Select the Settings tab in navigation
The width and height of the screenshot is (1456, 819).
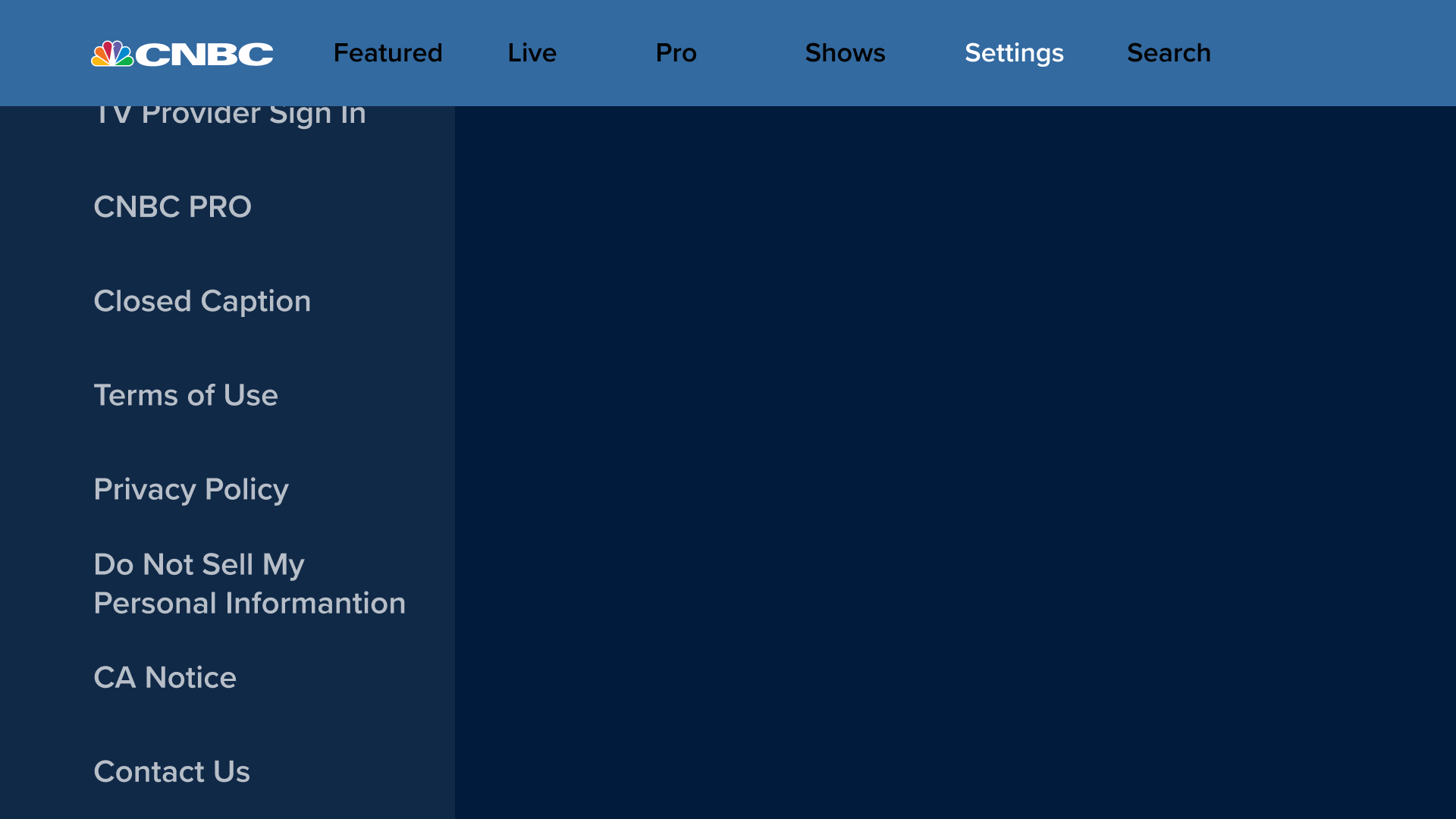[x=1014, y=53]
